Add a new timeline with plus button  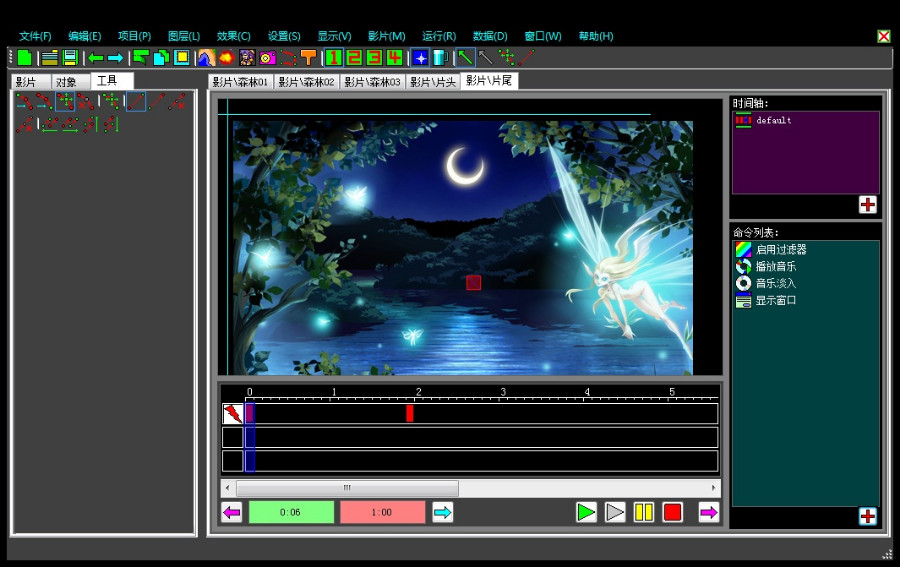[x=867, y=204]
